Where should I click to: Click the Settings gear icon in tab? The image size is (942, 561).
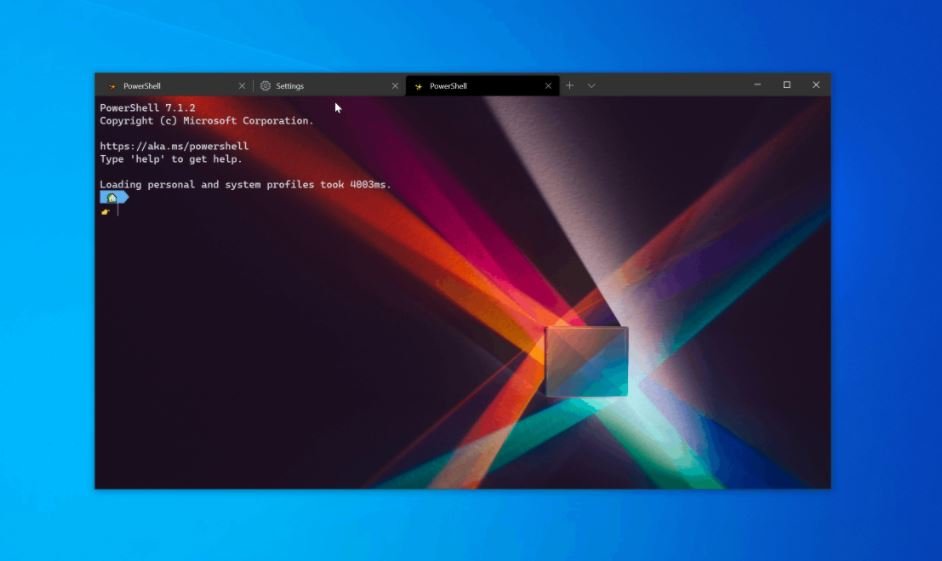[x=265, y=86]
